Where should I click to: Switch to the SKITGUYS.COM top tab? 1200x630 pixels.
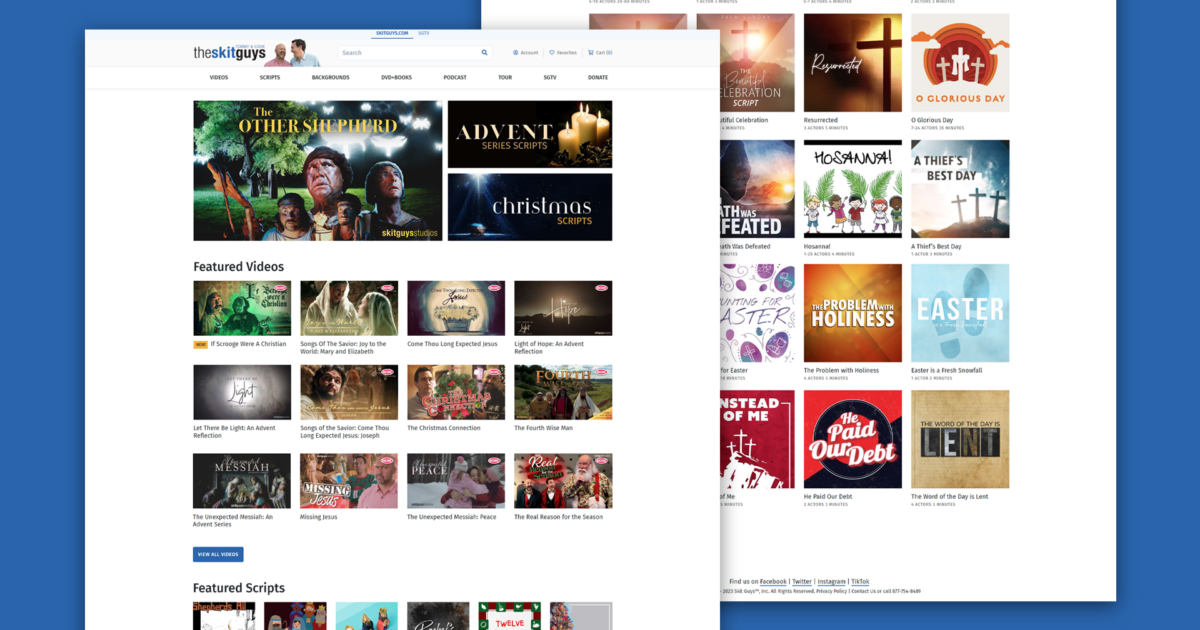coord(391,33)
